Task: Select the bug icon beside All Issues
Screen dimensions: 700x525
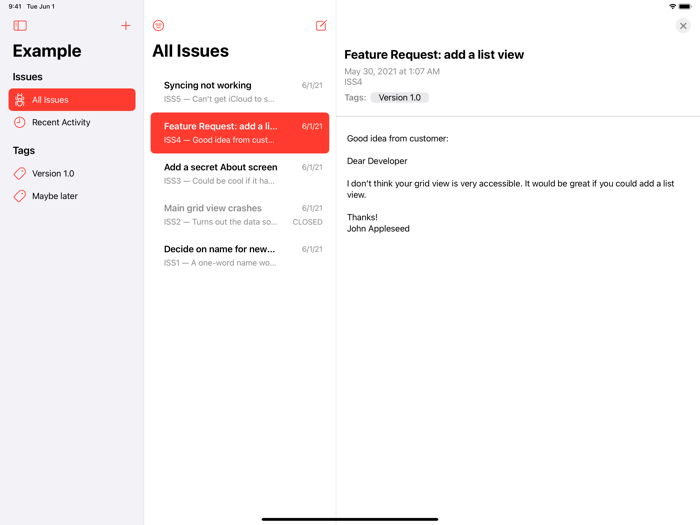Action: coord(20,100)
